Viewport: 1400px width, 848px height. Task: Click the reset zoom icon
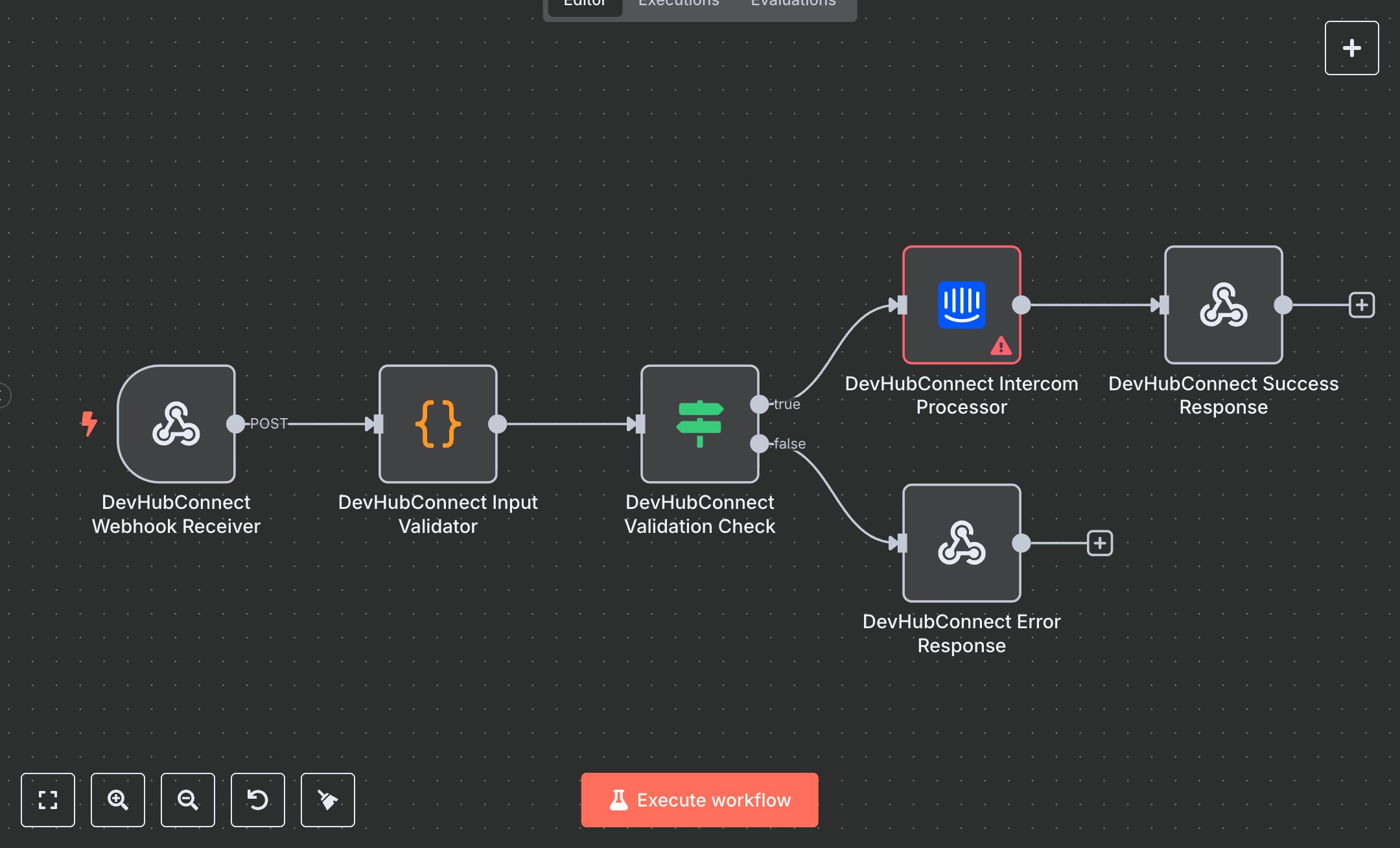pyautogui.click(x=258, y=800)
